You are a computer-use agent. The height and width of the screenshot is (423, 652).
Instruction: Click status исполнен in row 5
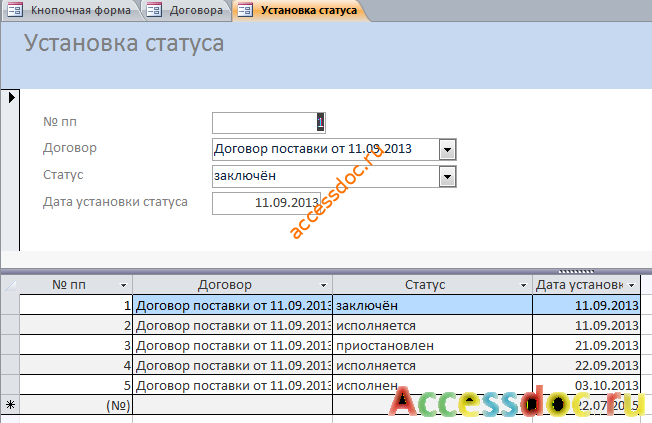[432, 385]
